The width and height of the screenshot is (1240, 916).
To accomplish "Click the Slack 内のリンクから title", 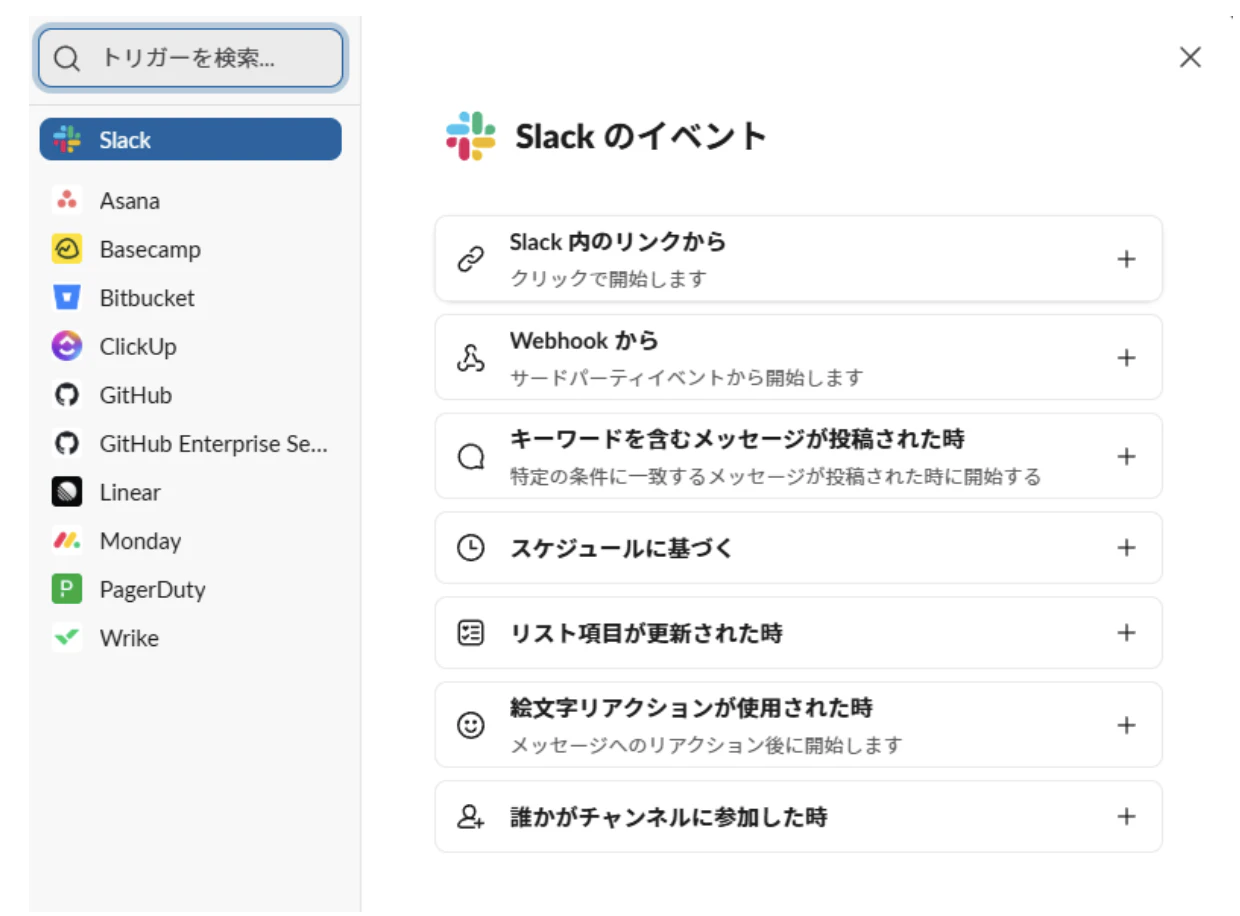I will click(618, 242).
